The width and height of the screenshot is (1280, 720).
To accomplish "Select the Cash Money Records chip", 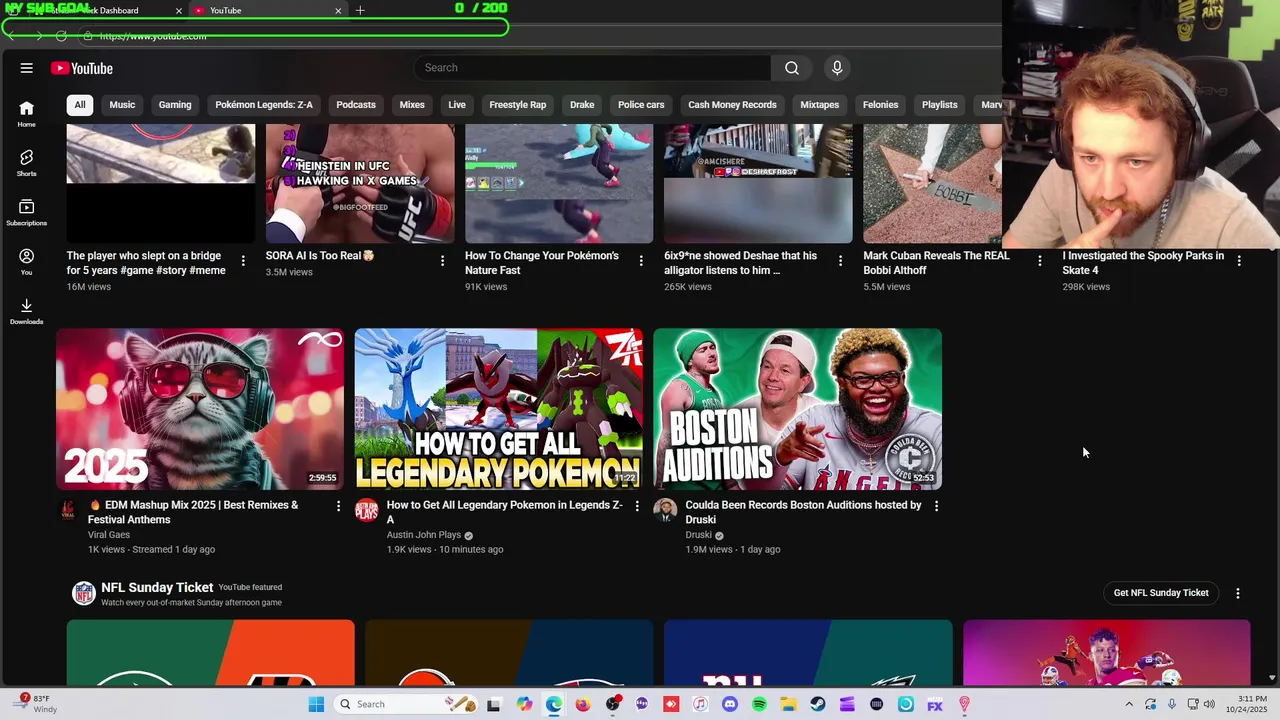I will coord(732,104).
